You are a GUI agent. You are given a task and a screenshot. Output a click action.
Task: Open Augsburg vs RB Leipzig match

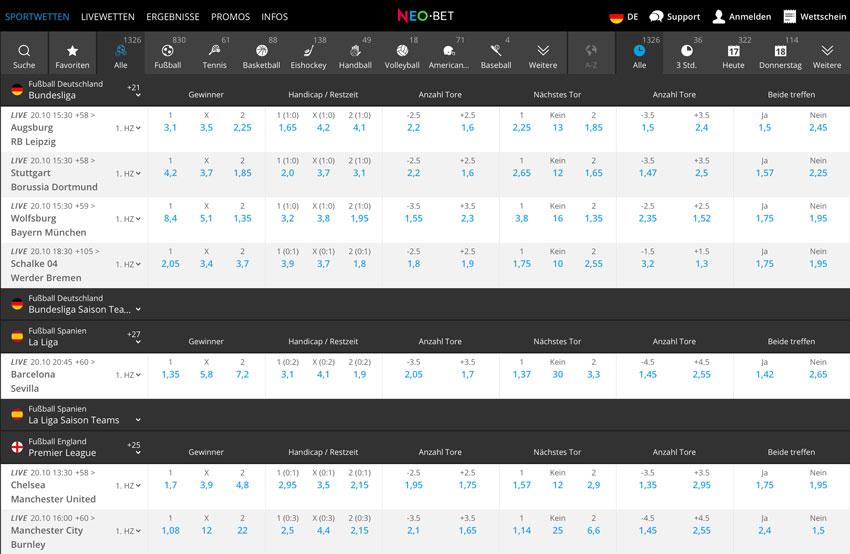[33, 134]
